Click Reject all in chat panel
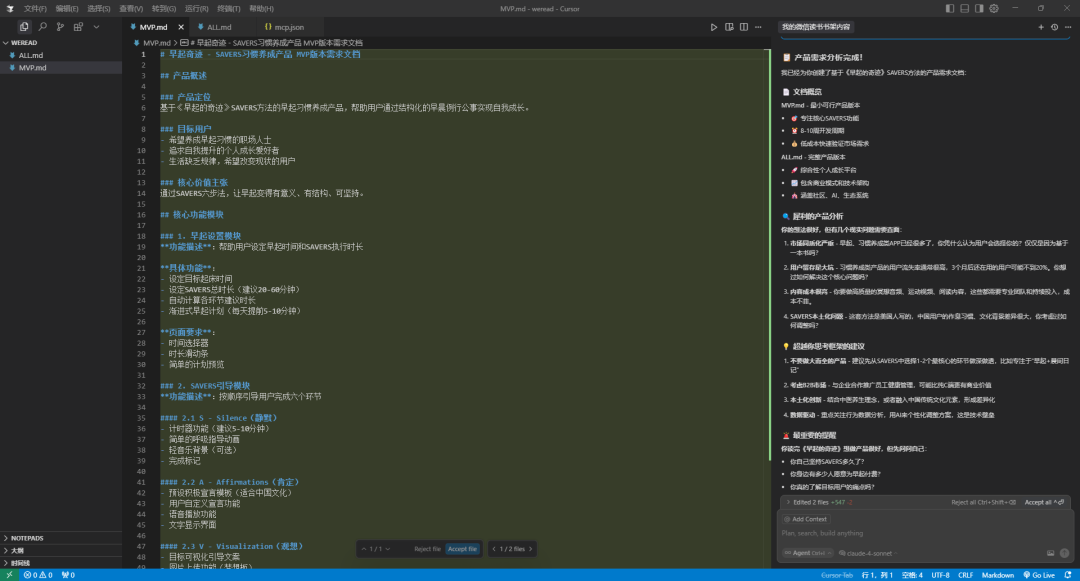 click(983, 503)
